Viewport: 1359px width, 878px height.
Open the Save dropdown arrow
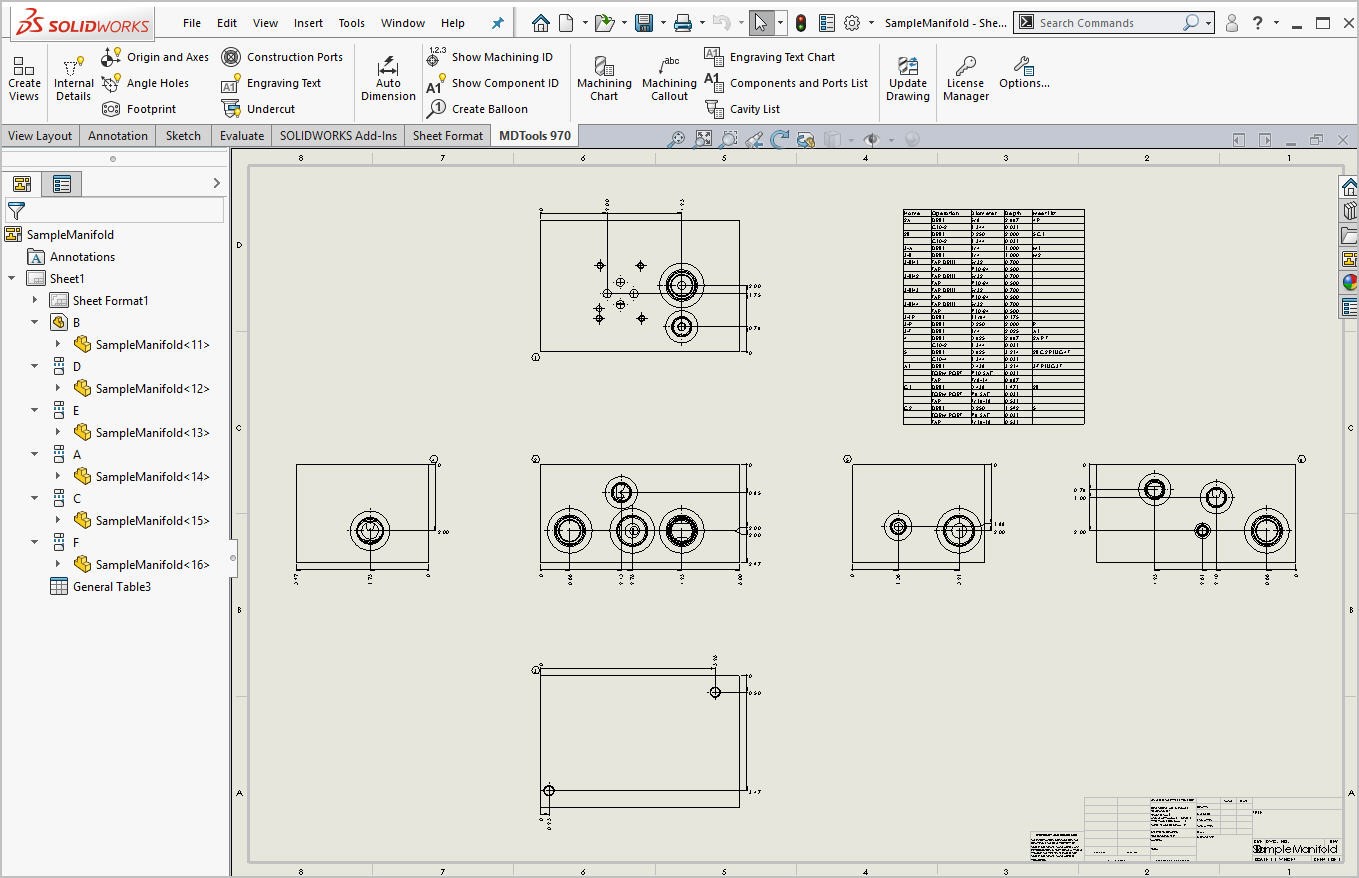(x=662, y=23)
